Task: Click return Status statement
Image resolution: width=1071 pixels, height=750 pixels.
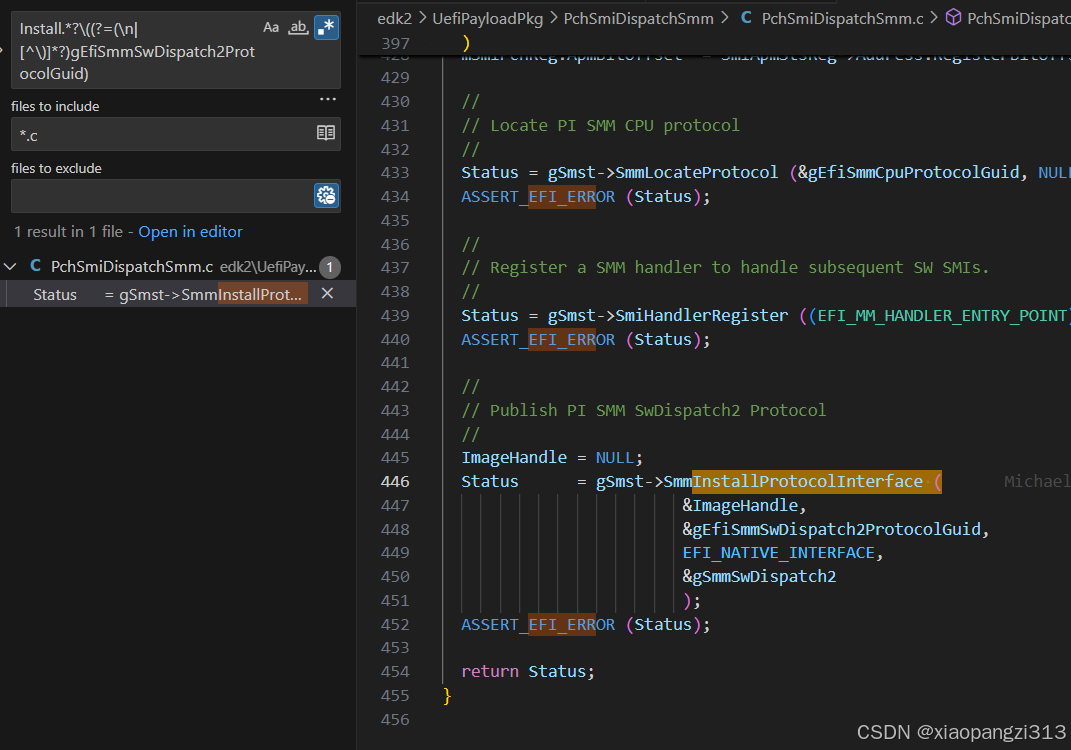Action: point(527,672)
